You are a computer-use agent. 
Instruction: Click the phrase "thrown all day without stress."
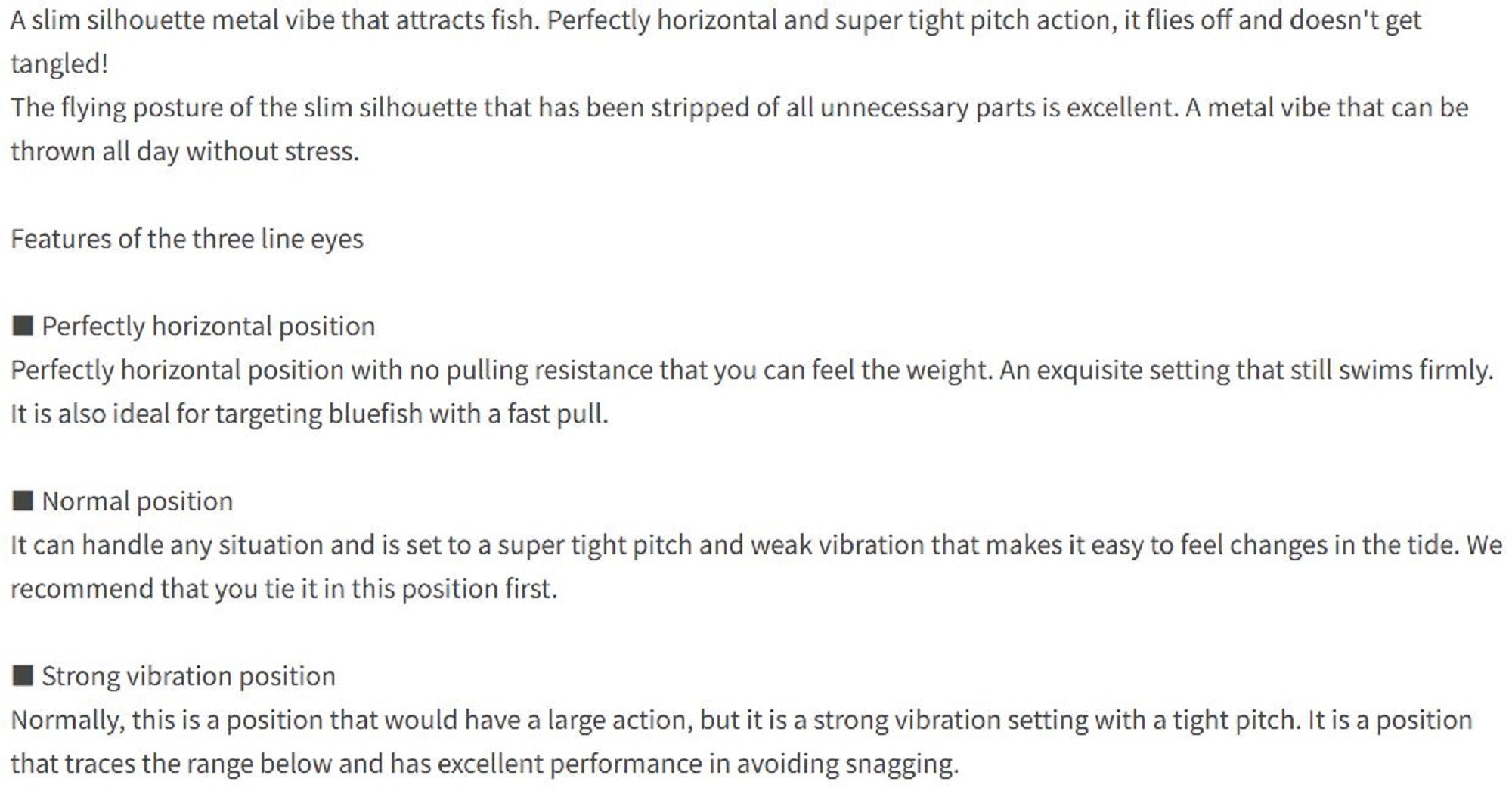point(184,151)
